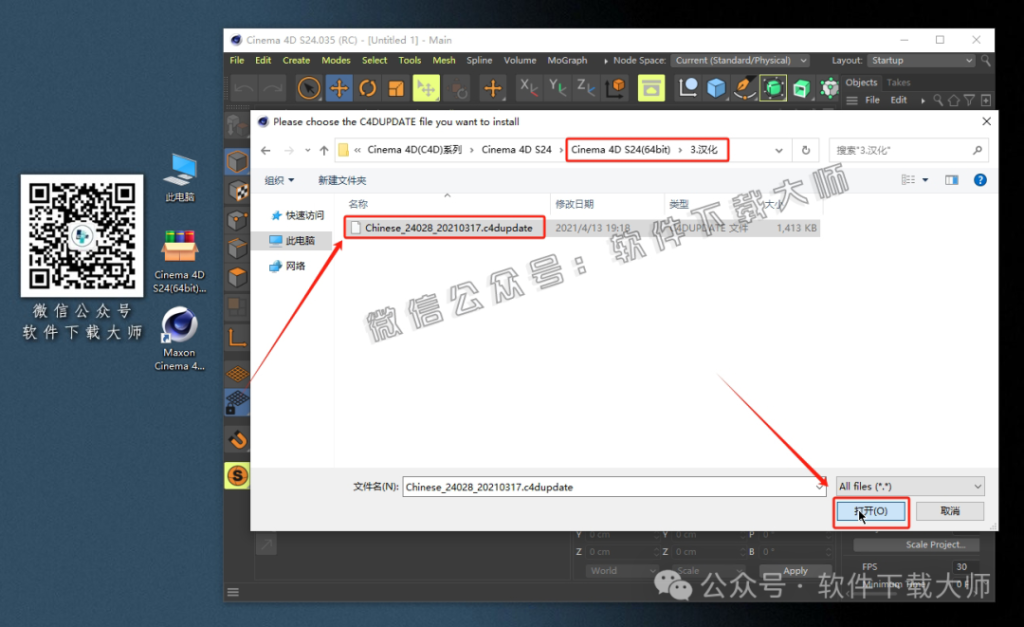Open the MoGraph menu
The image size is (1024, 627).
(x=567, y=60)
